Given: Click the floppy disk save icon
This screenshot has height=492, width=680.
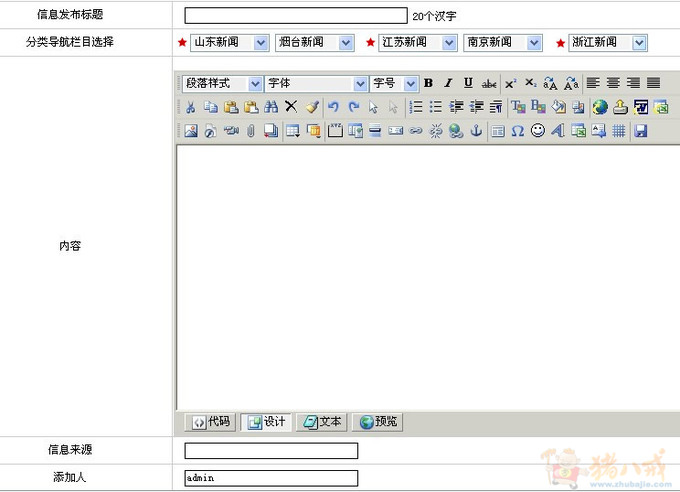Looking at the screenshot, I should 641,131.
